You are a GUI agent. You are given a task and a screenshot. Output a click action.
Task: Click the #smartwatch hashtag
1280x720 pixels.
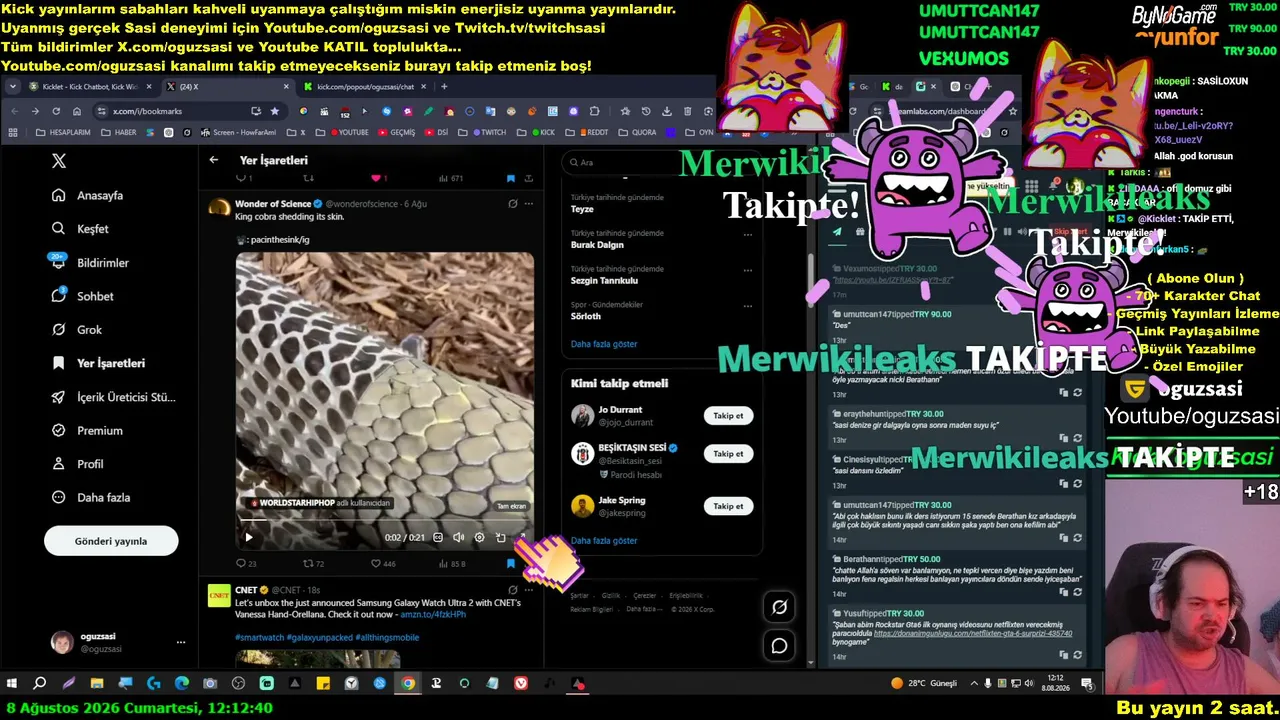click(259, 637)
